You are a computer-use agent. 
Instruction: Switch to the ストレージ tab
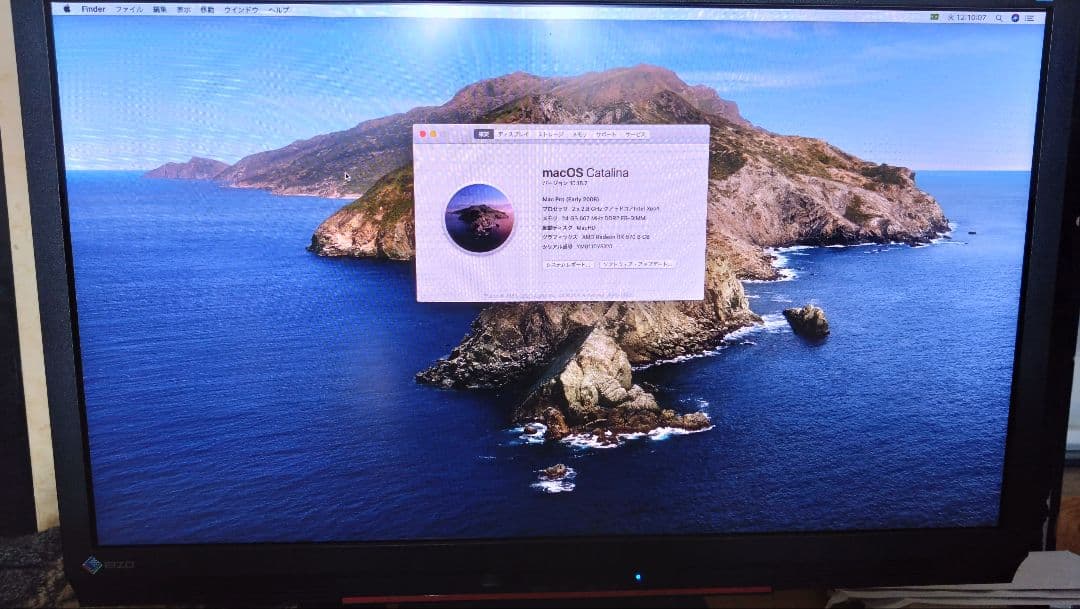pos(552,133)
